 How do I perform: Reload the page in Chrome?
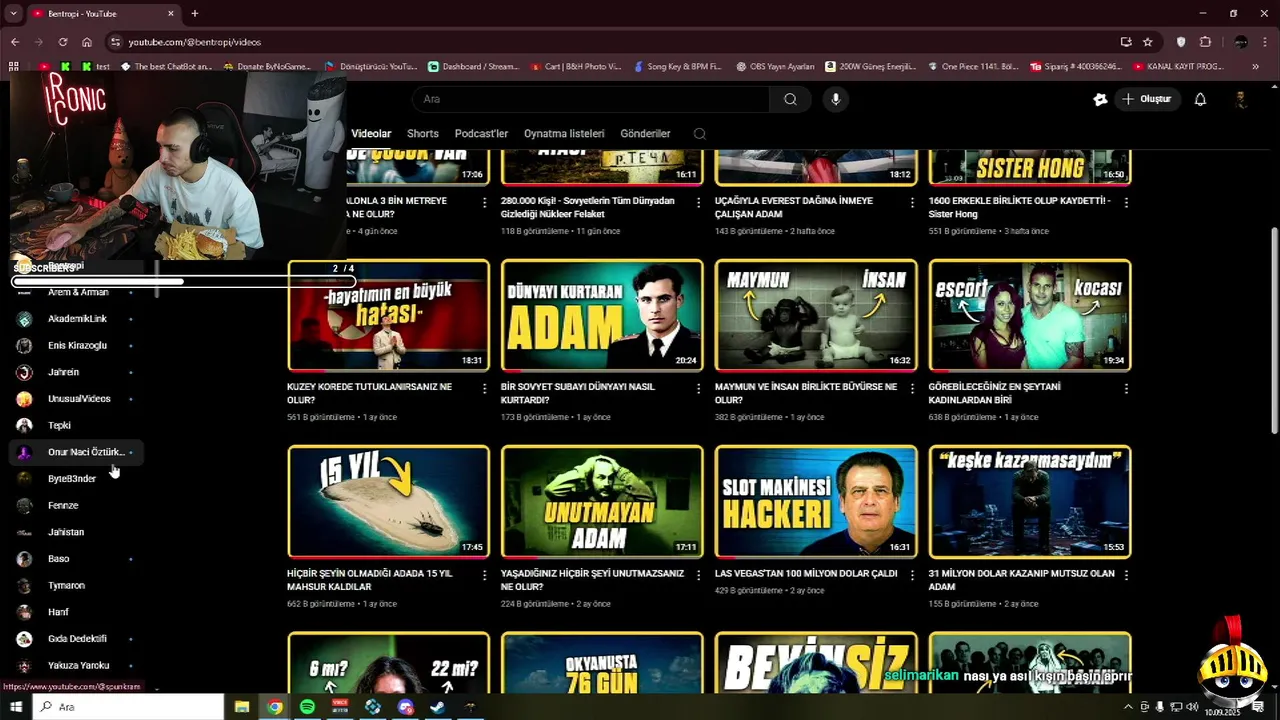tap(63, 42)
